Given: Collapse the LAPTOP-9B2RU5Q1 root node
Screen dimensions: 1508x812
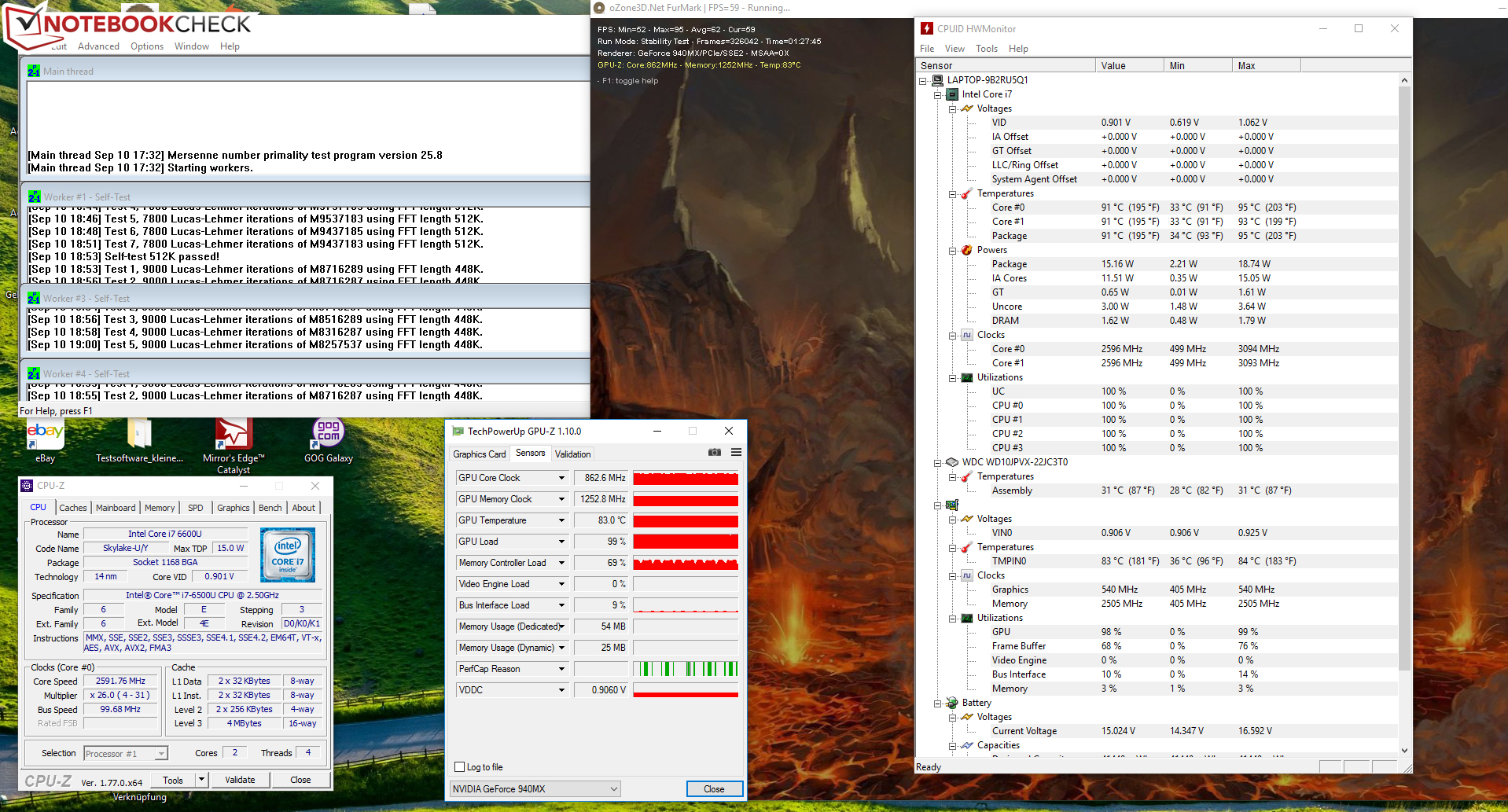Looking at the screenshot, I should point(923,80).
